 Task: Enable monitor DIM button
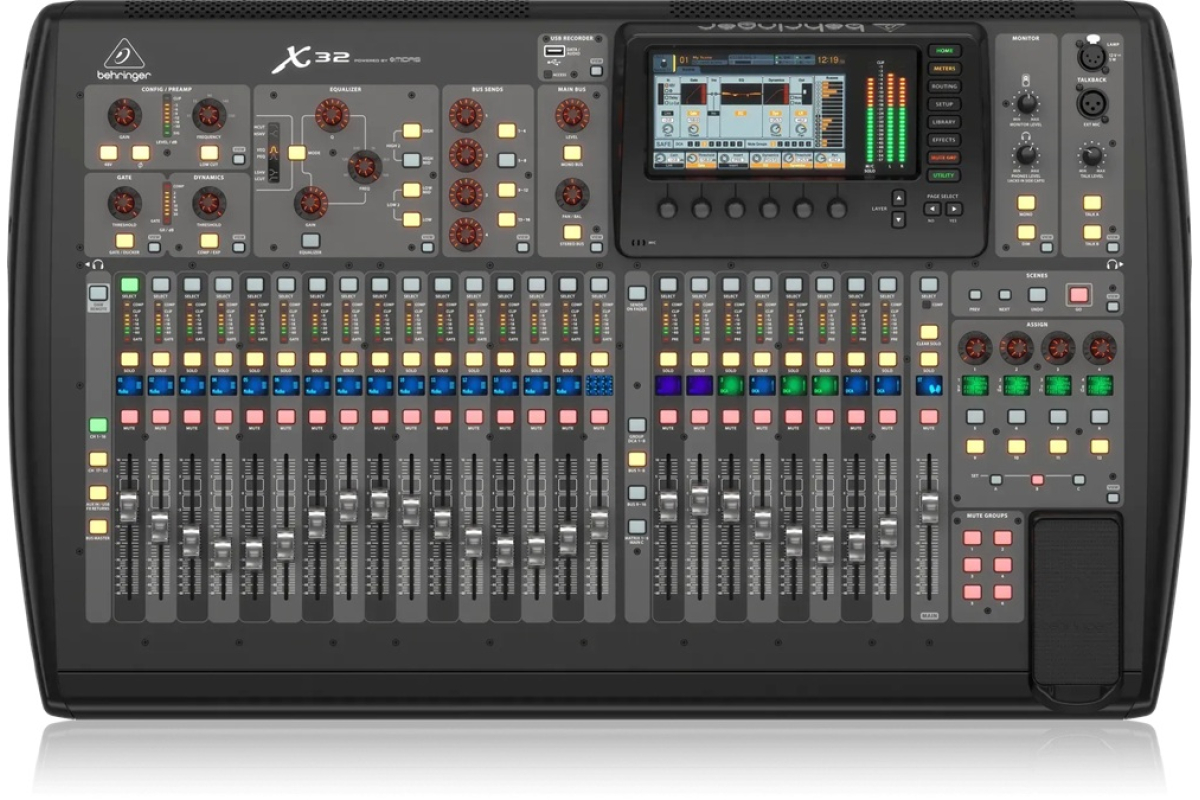1026,232
